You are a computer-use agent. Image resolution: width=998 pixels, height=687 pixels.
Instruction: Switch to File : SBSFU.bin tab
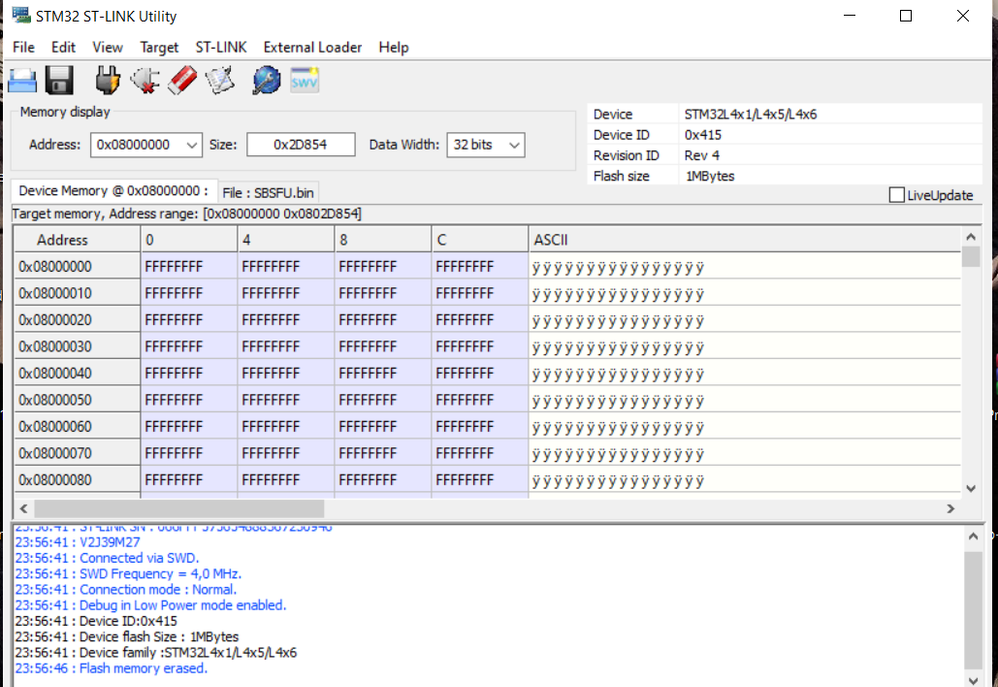point(268,192)
